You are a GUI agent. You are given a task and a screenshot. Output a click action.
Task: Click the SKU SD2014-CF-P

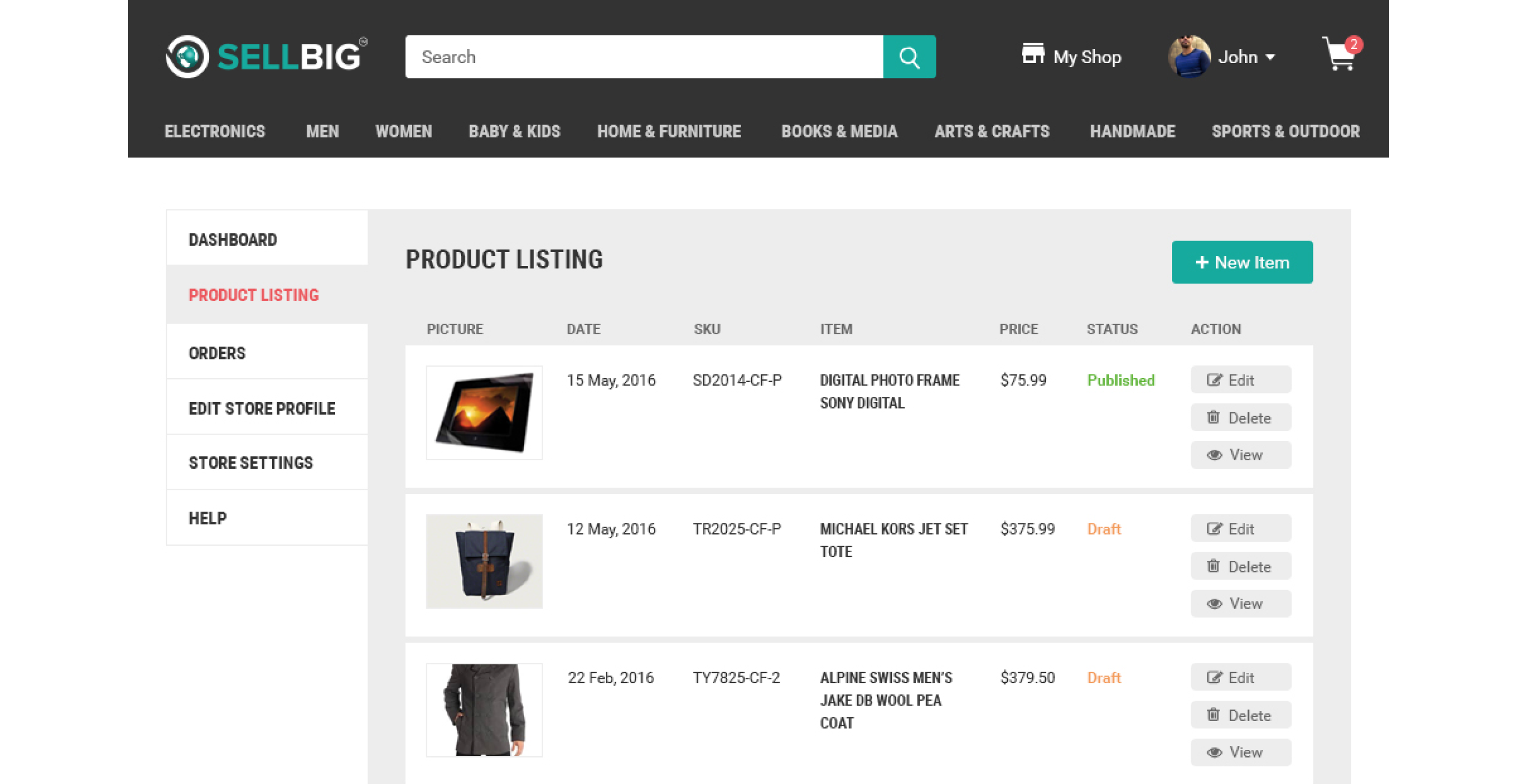[737, 381]
